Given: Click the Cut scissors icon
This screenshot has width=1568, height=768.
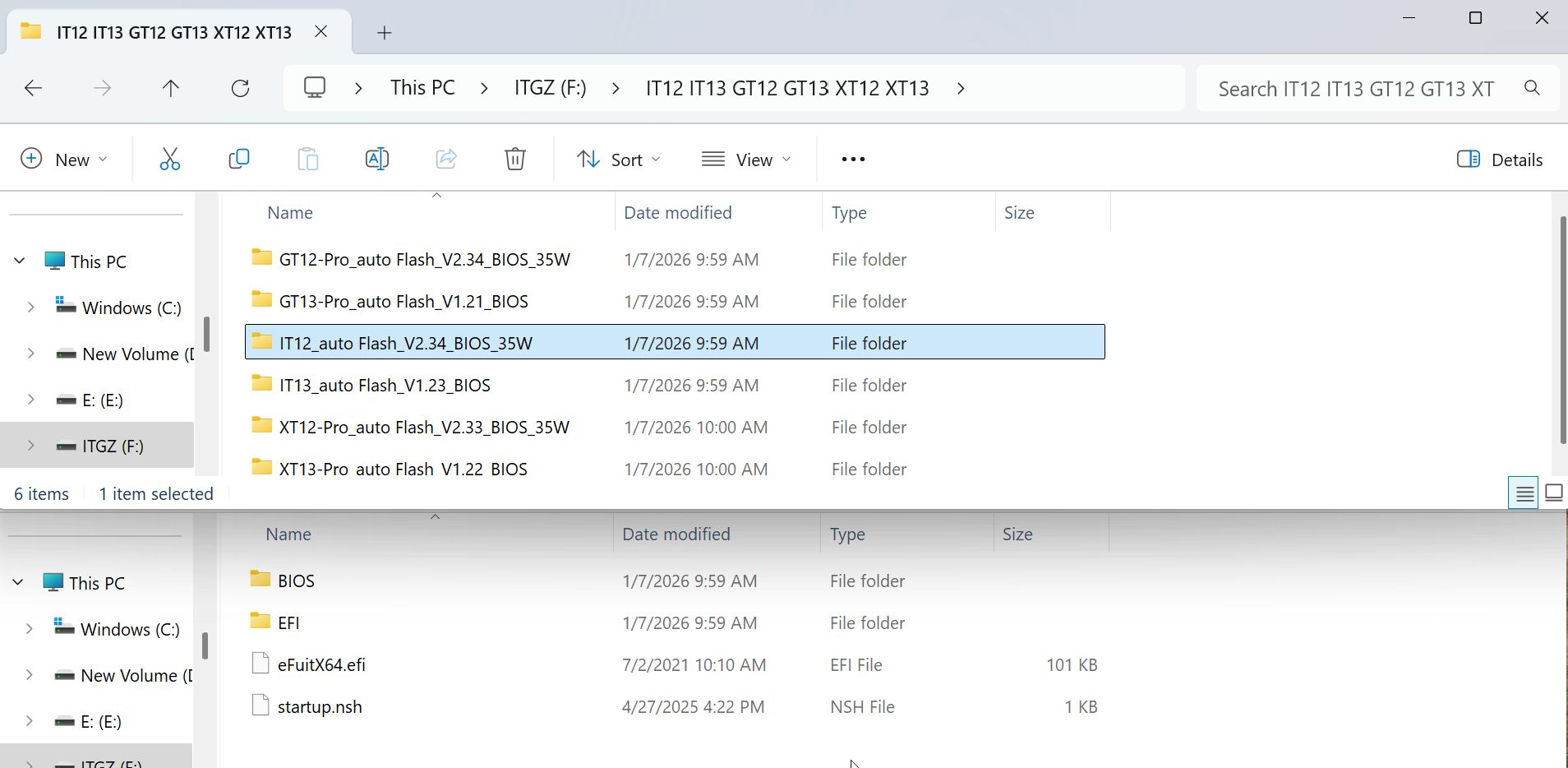Looking at the screenshot, I should pos(169,160).
